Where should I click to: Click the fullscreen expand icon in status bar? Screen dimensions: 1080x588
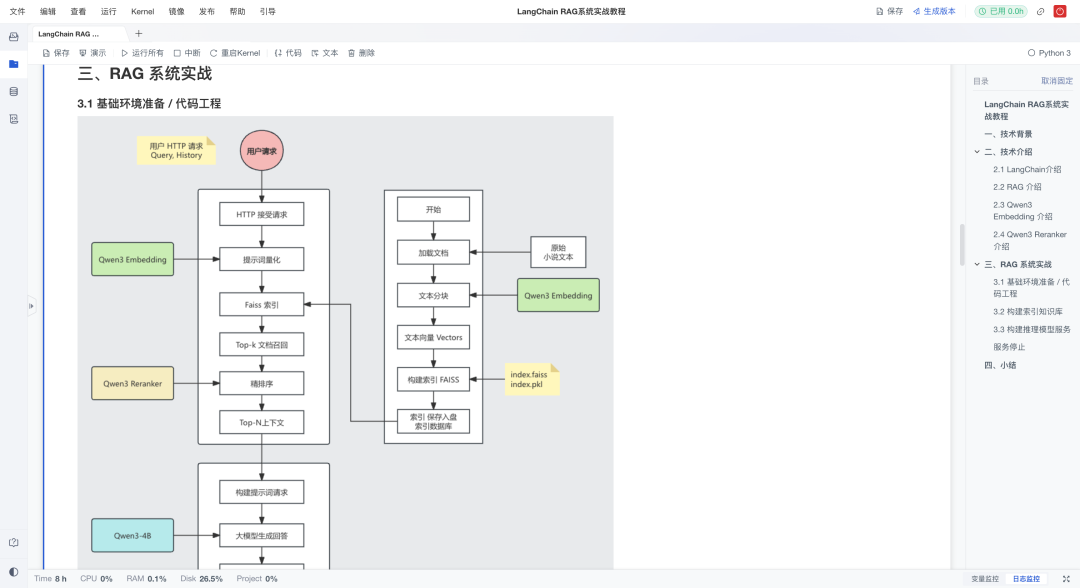click(x=1066, y=579)
